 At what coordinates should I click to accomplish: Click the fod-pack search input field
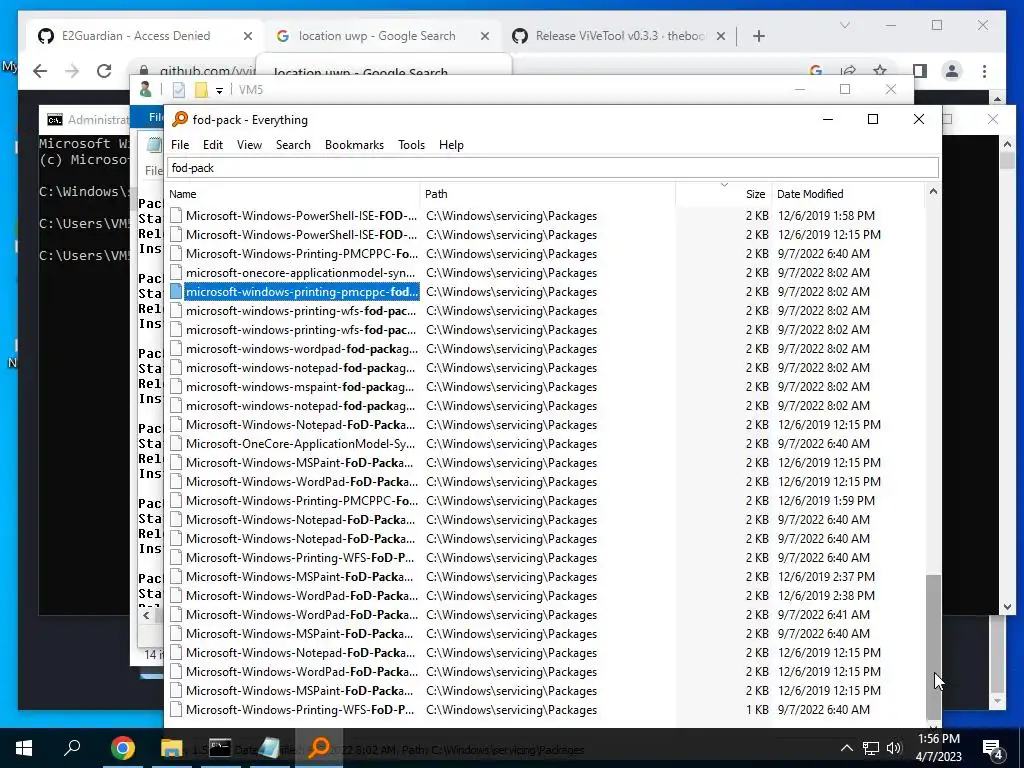coord(552,168)
